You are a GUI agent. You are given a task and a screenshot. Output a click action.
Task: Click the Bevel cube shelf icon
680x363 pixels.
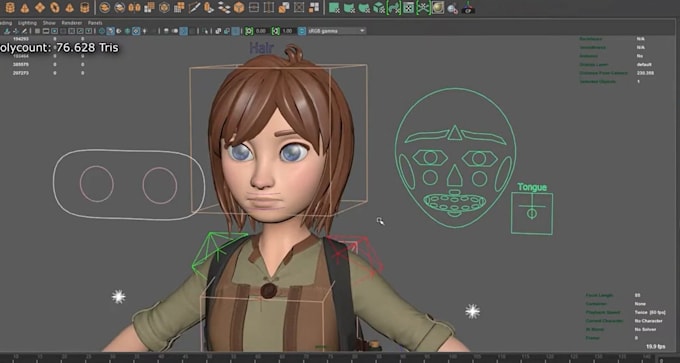[239, 7]
